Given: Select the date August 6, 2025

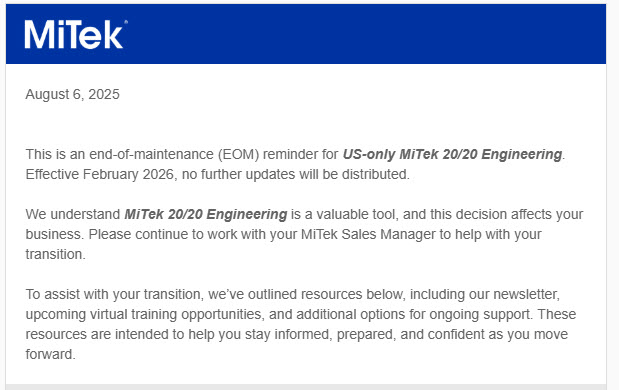Looking at the screenshot, I should [x=72, y=94].
